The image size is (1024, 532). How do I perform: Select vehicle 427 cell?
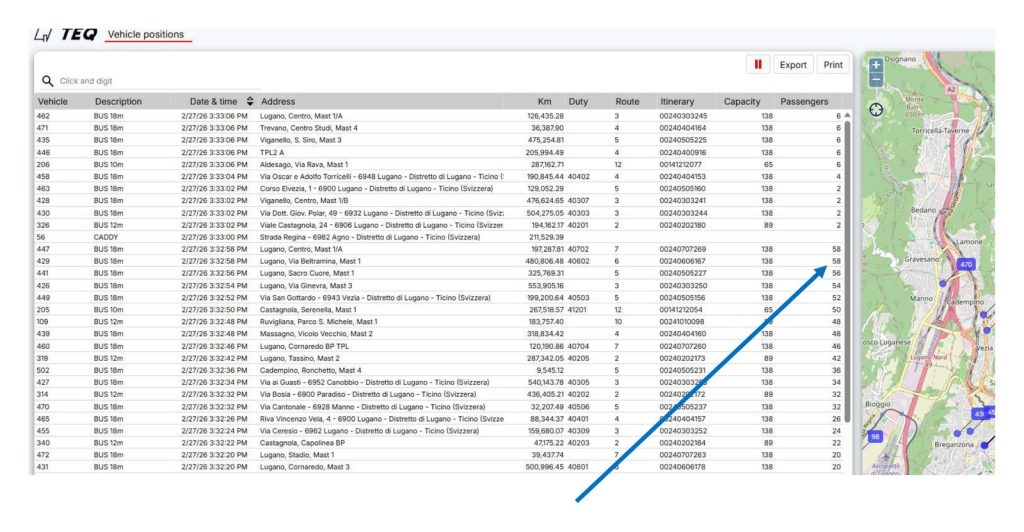click(43, 383)
